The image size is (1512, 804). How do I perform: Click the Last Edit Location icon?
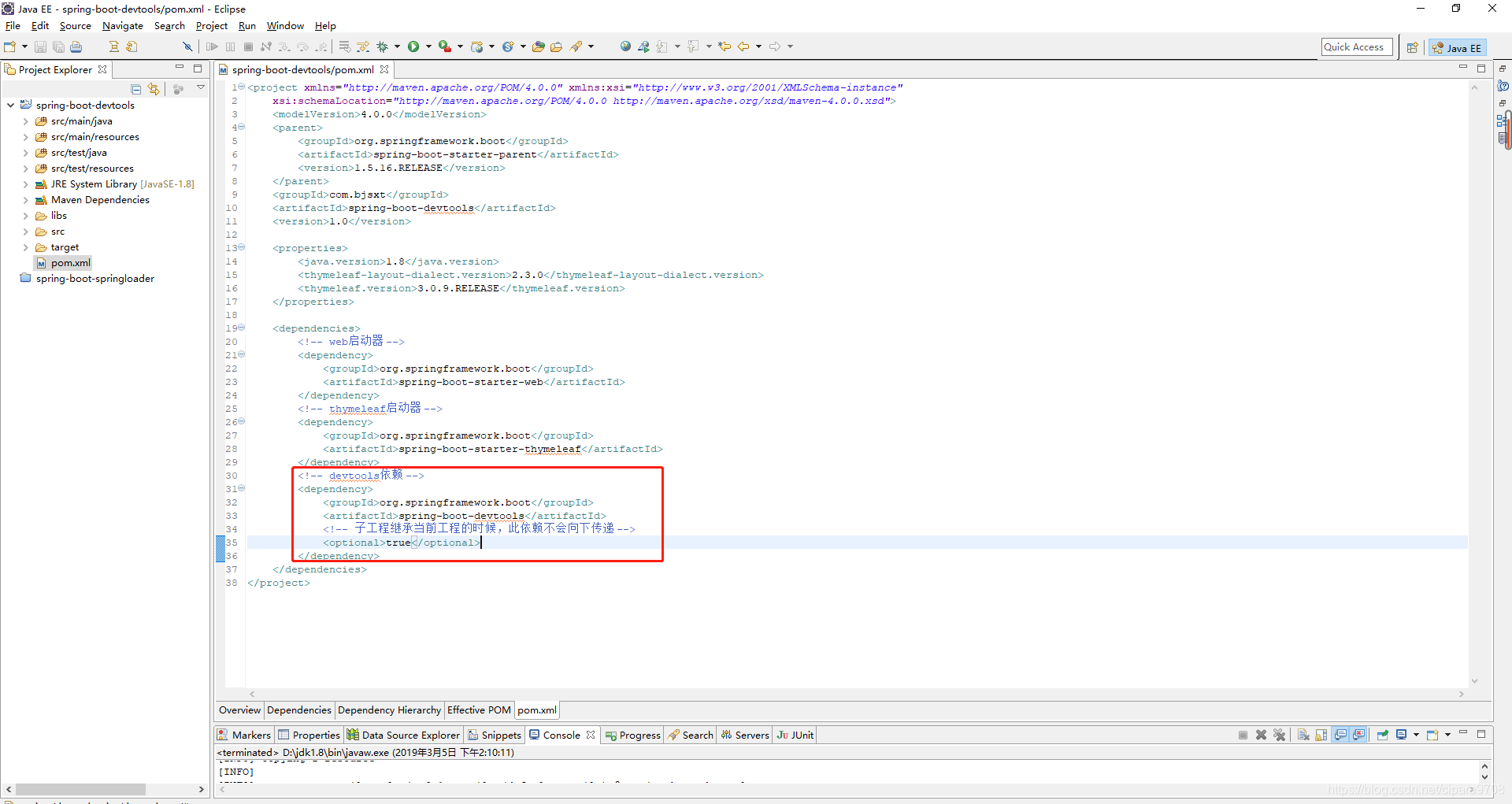(x=724, y=46)
